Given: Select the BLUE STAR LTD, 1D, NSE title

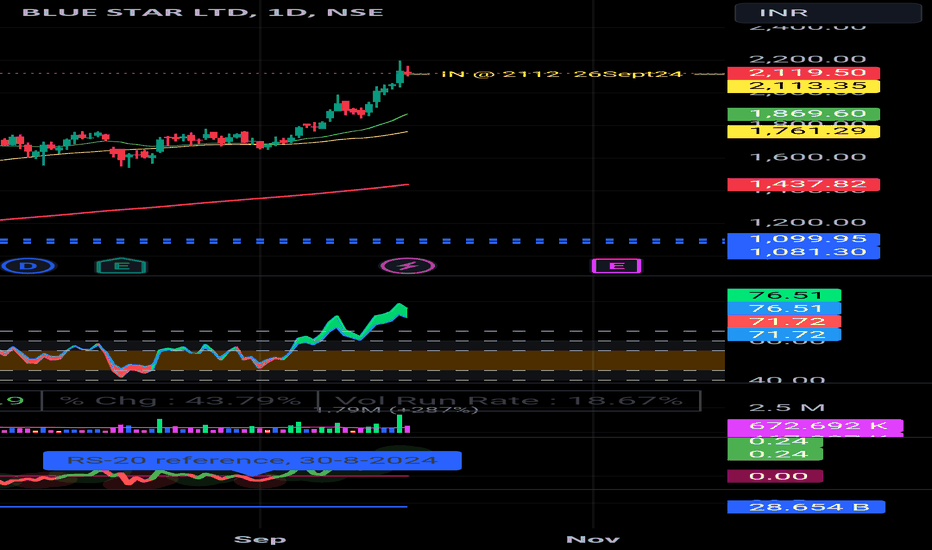Looking at the screenshot, I should pos(203,12).
